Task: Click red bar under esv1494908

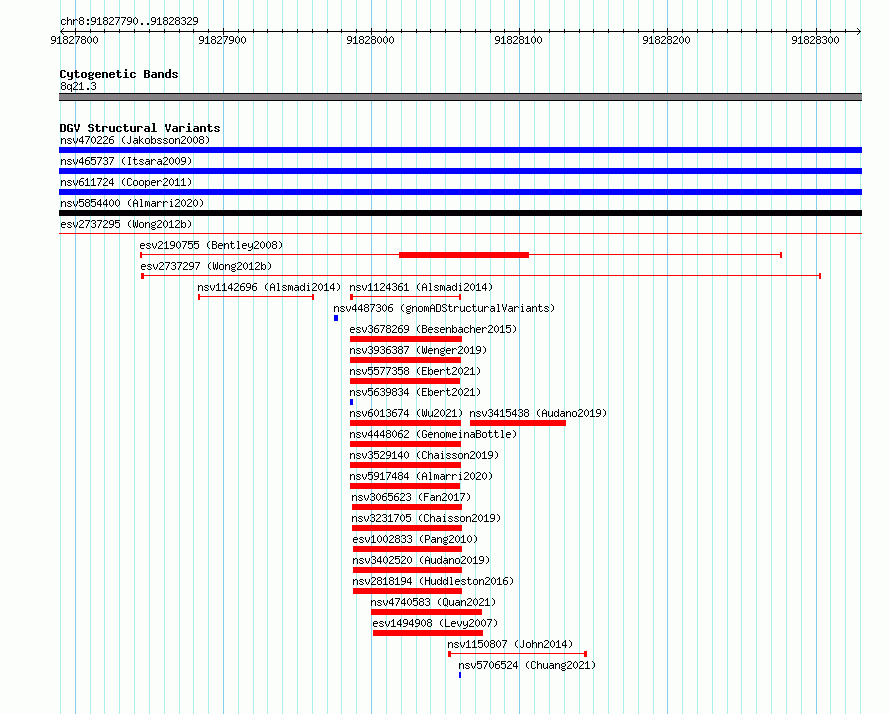Action: [428, 633]
